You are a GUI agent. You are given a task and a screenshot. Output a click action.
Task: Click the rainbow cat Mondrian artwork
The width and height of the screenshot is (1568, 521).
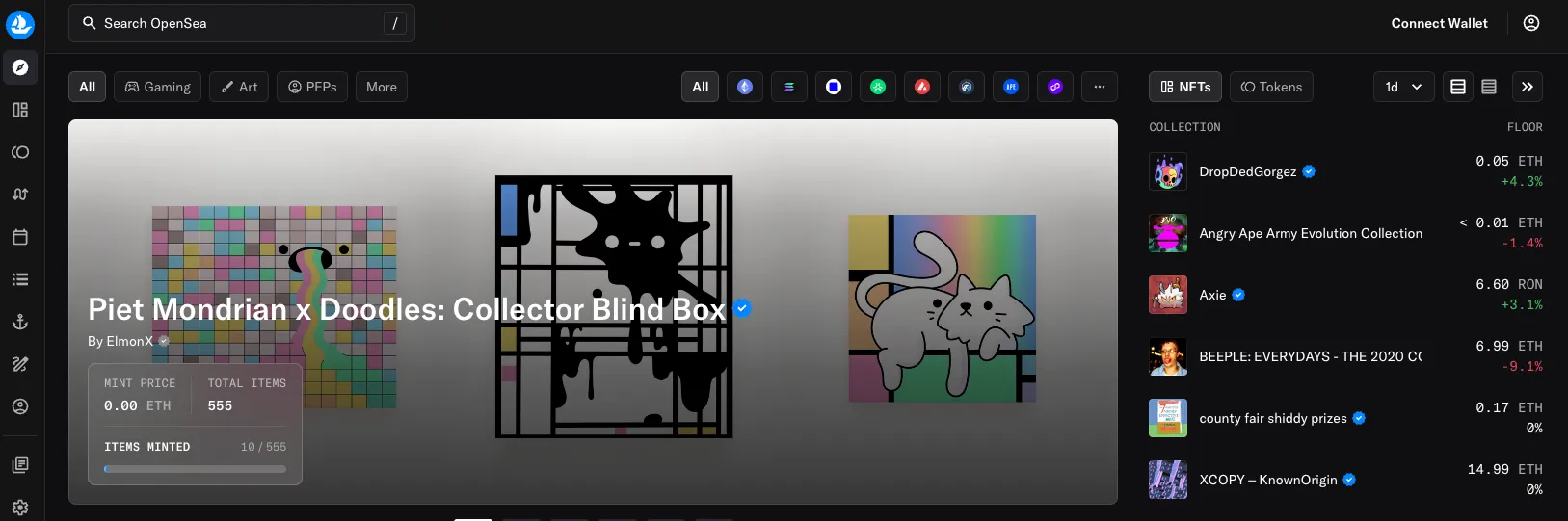[x=942, y=308]
